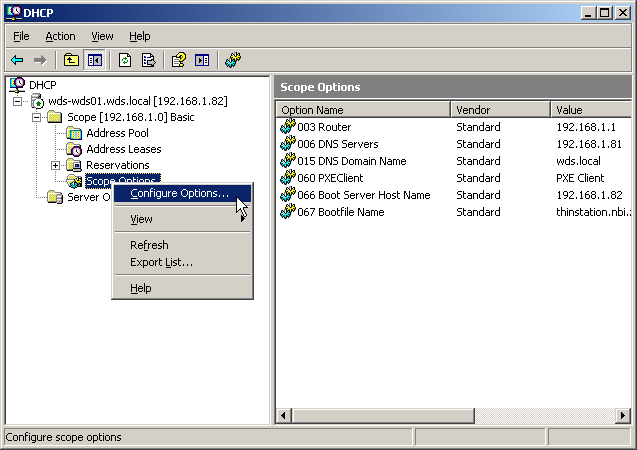Click the Scope Options tree icon
The image size is (637, 450).
point(74,181)
